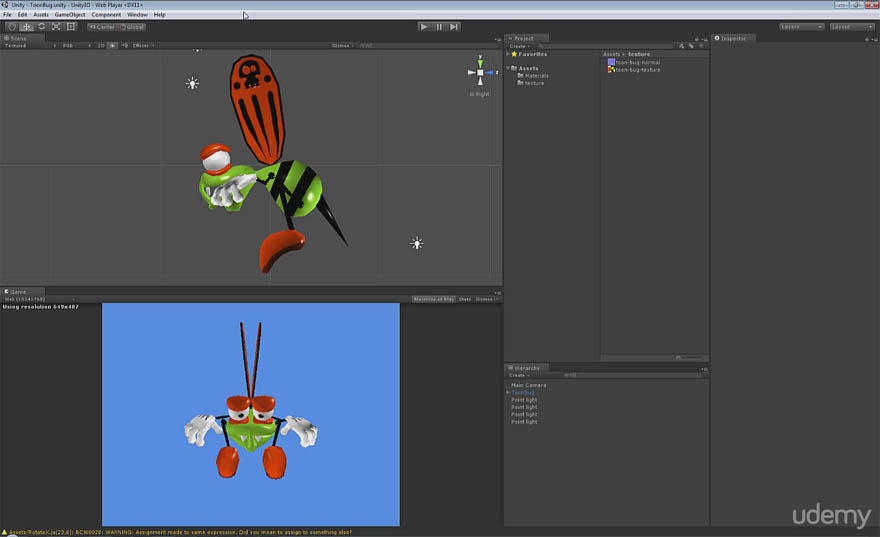Select the Hand tool in toolbar

click(x=12, y=26)
